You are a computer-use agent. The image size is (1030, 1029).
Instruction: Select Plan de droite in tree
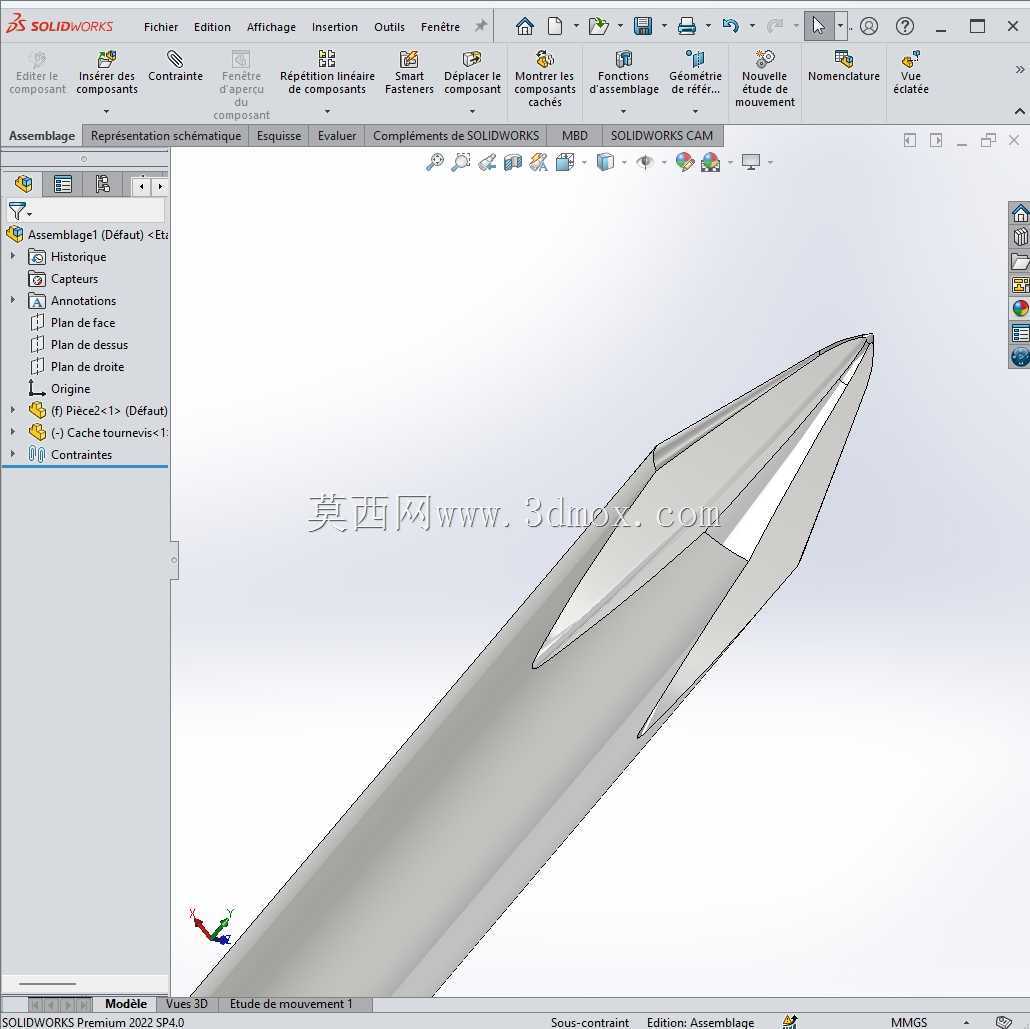coord(87,366)
